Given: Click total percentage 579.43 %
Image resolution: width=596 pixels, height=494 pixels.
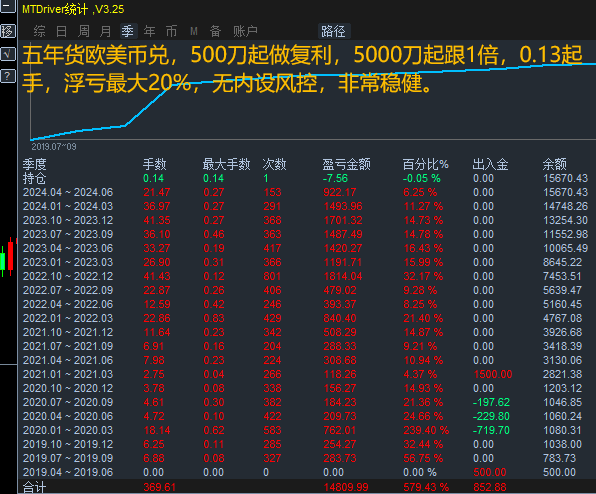Looking at the screenshot, I should (x=426, y=487).
